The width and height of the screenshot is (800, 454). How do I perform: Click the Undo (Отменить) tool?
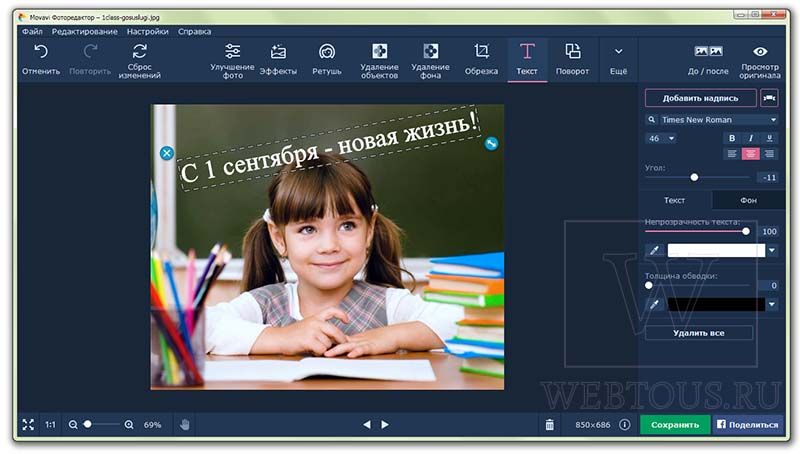[41, 60]
